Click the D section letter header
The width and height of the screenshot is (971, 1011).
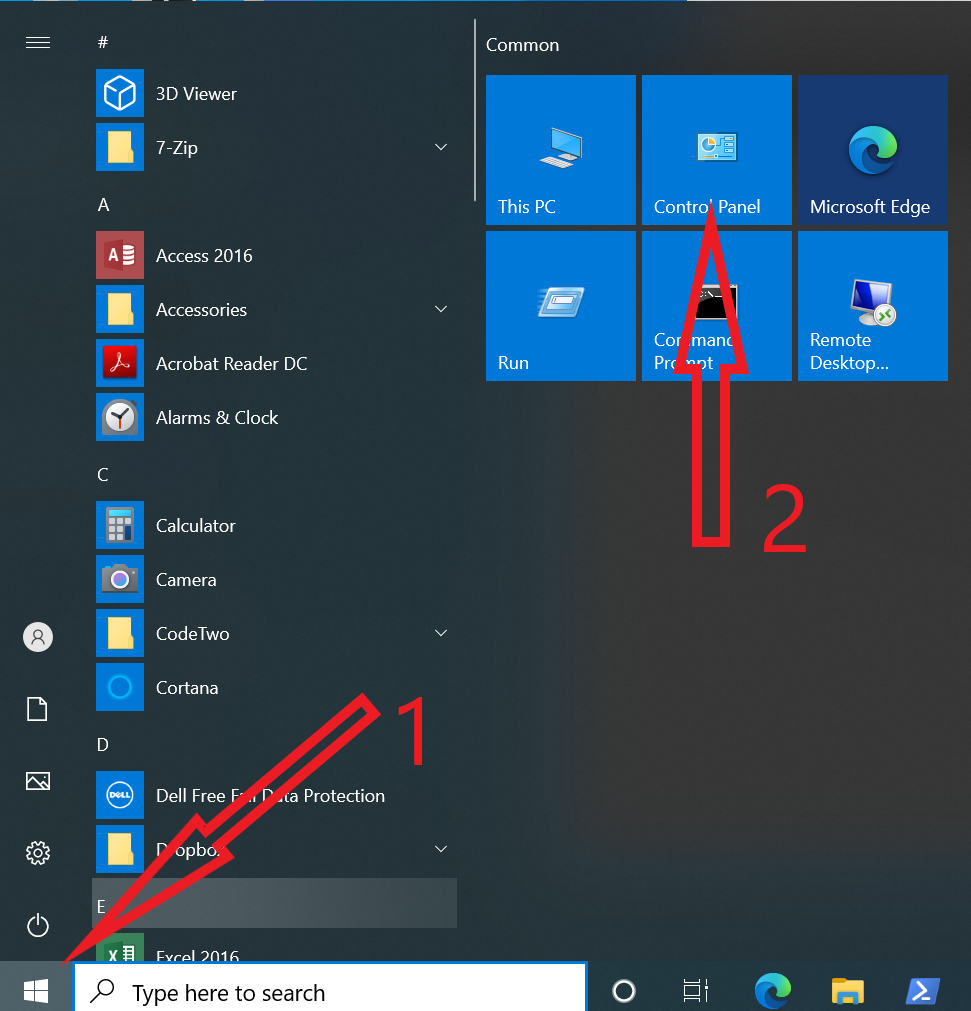(x=103, y=745)
